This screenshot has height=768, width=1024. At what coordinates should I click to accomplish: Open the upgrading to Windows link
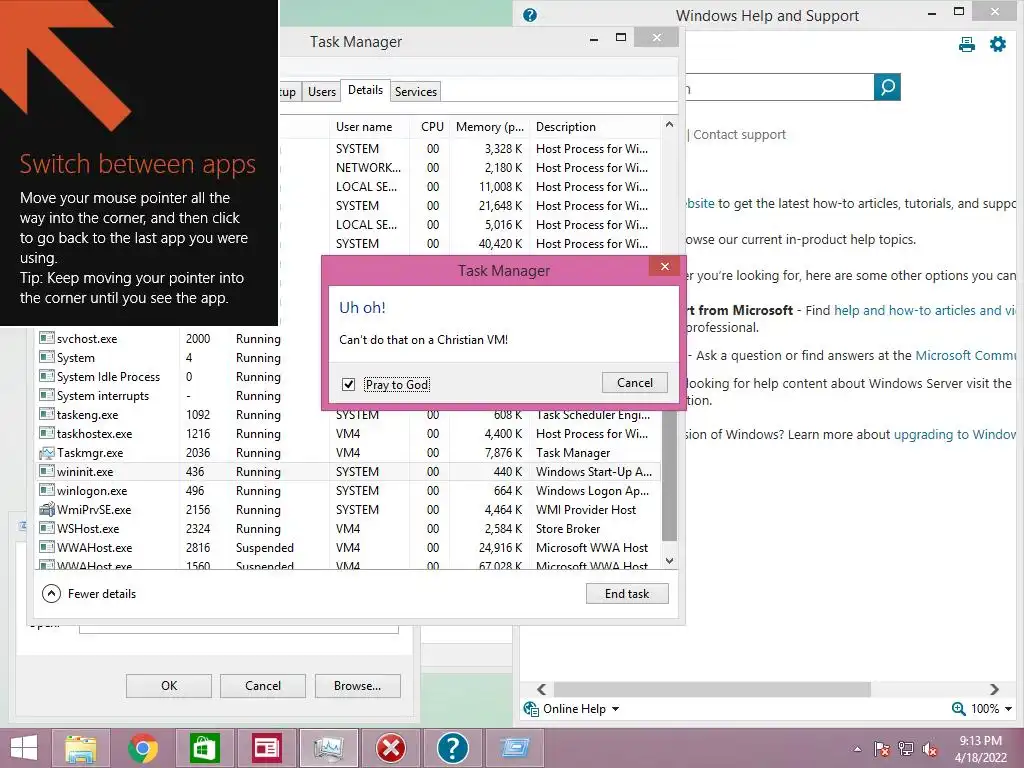pyautogui.click(x=955, y=434)
